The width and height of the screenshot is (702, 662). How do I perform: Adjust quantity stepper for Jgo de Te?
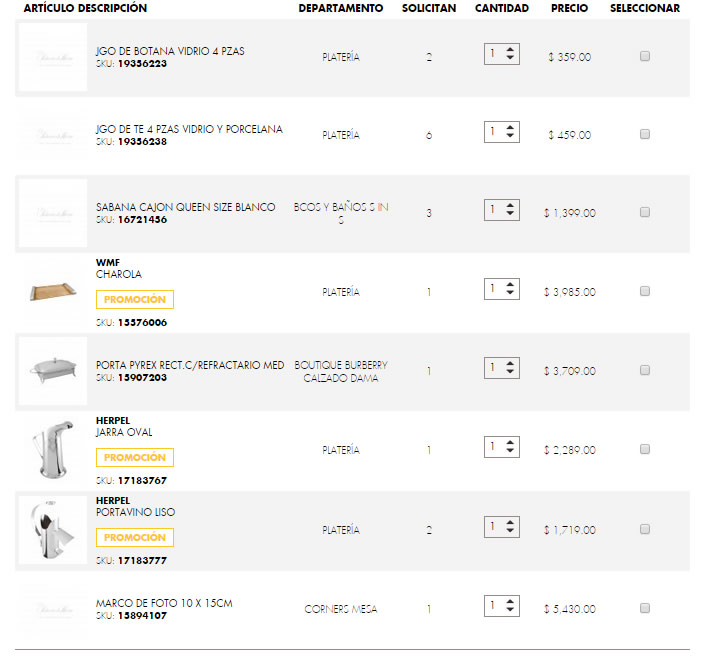502,132
